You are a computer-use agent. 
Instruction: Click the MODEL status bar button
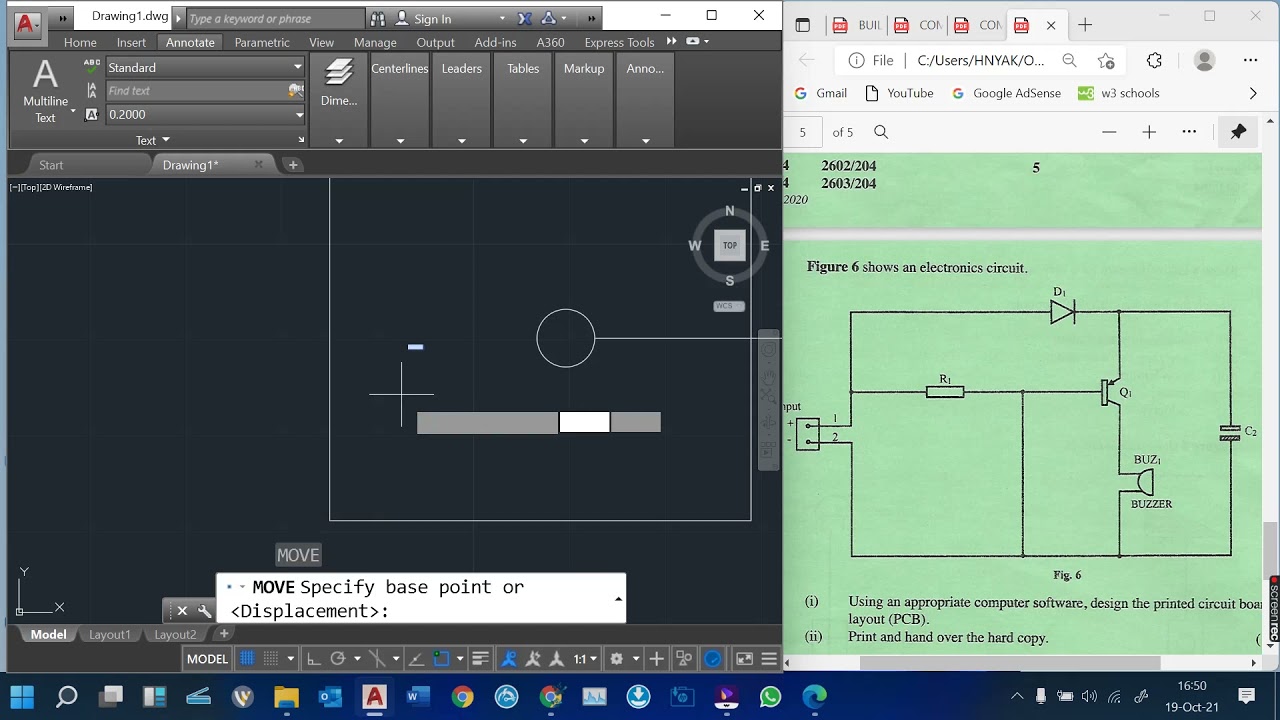click(207, 658)
